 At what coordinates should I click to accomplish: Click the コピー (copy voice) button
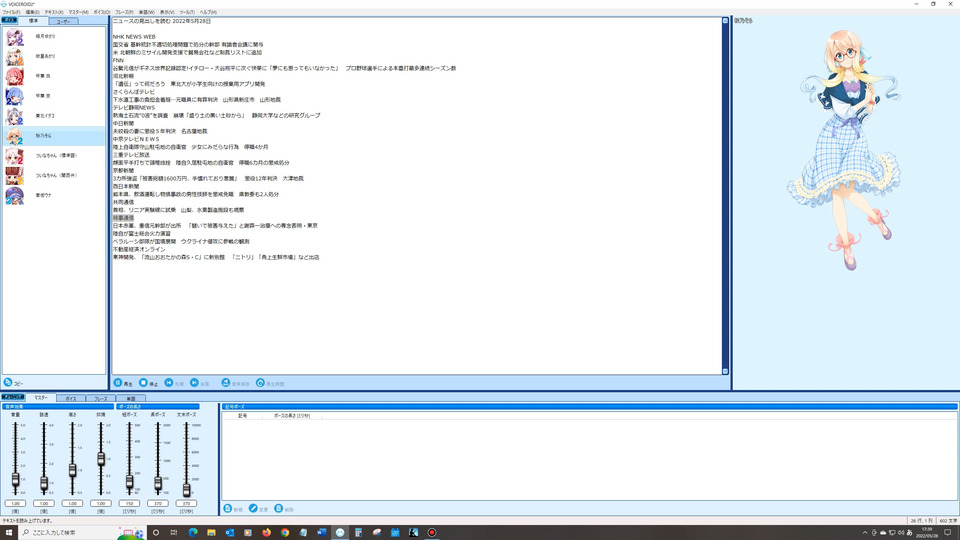[13, 383]
